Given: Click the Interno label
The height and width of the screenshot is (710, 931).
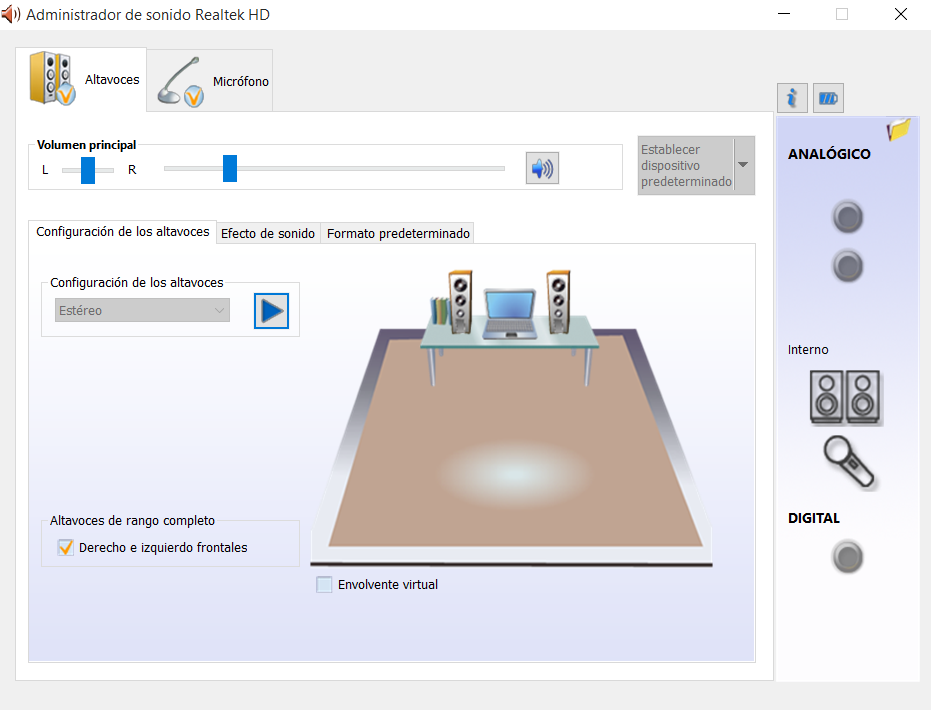Looking at the screenshot, I should tap(808, 350).
